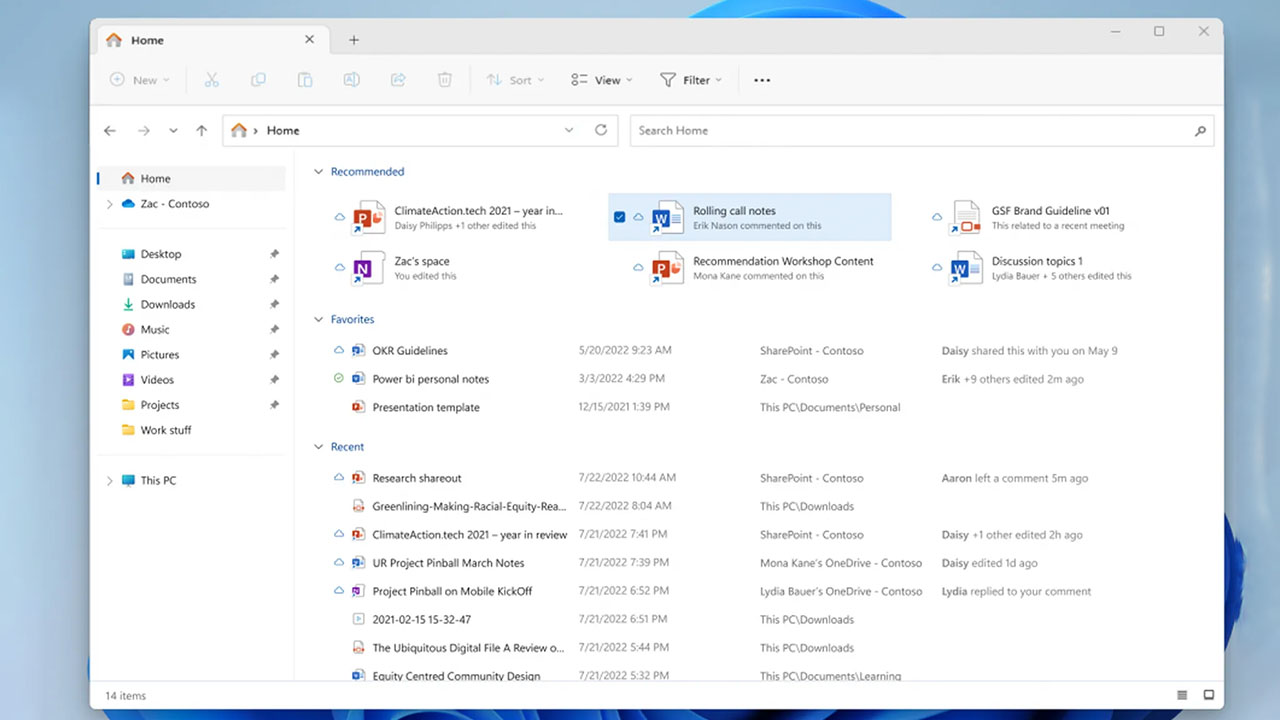Open the See more ellipsis menu

(762, 80)
